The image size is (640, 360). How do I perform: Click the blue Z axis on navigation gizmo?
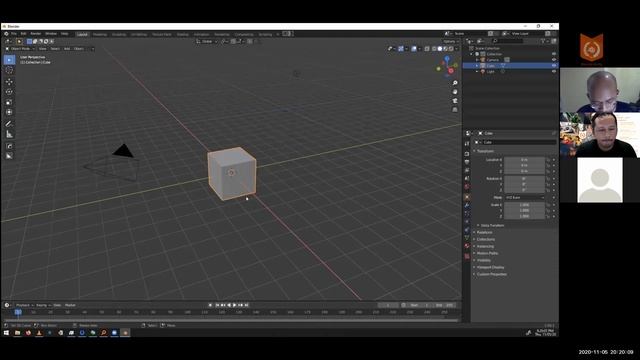(x=447, y=58)
